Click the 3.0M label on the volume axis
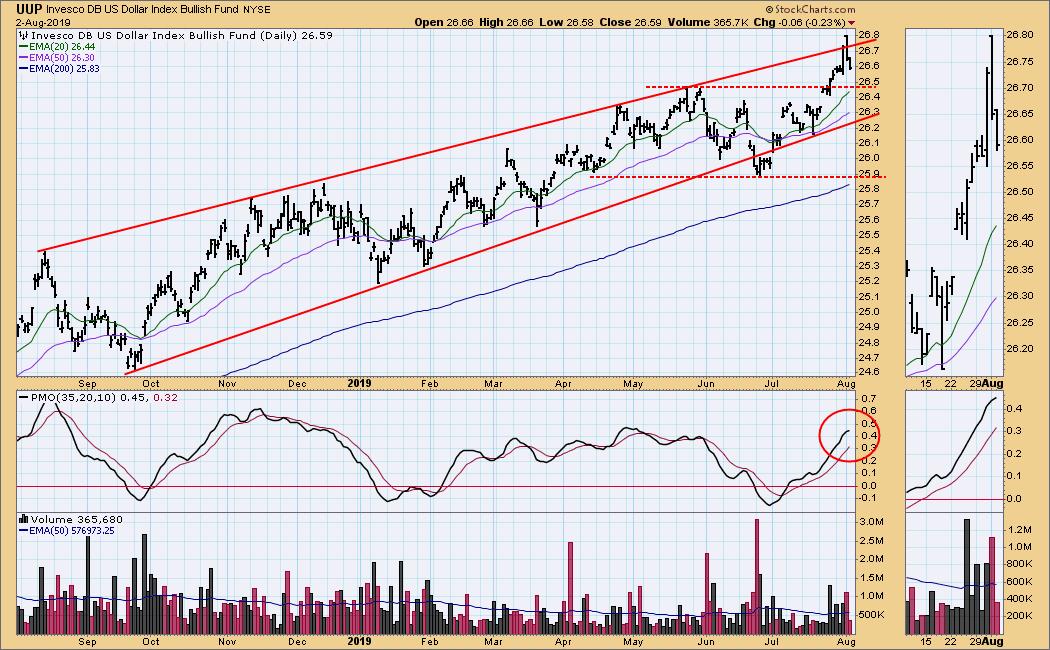The height and width of the screenshot is (650, 1050). [871, 522]
